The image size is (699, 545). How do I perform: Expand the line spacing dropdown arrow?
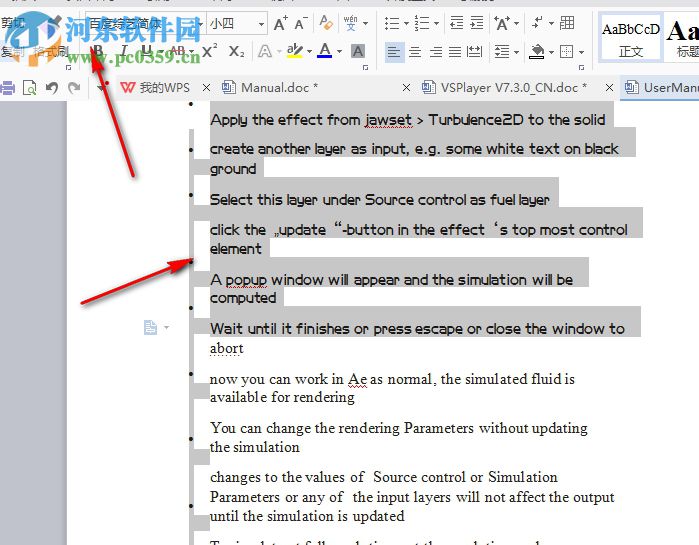pyautogui.click(x=516, y=53)
